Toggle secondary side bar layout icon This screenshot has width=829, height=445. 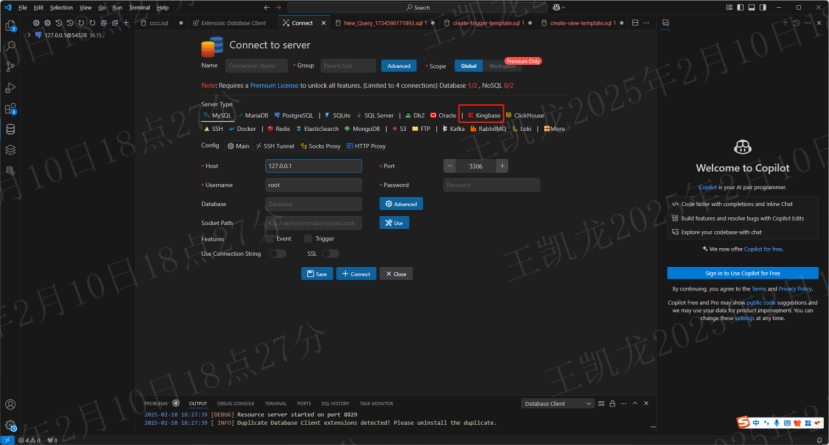tap(762, 7)
